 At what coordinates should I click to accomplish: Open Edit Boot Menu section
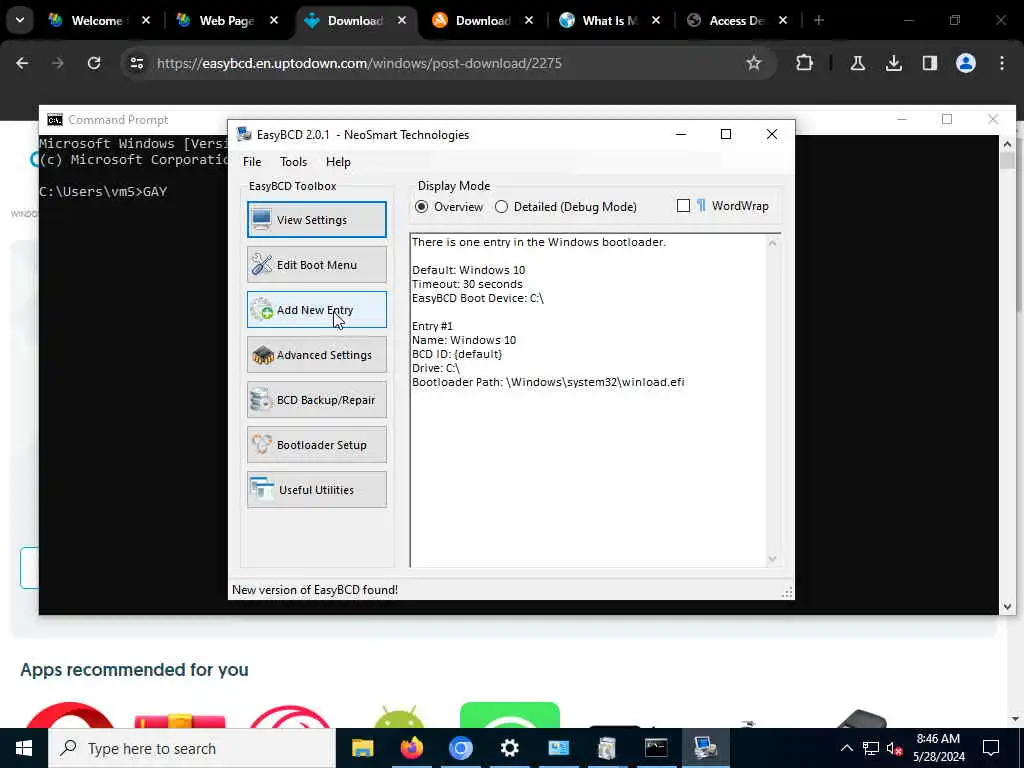(x=317, y=264)
